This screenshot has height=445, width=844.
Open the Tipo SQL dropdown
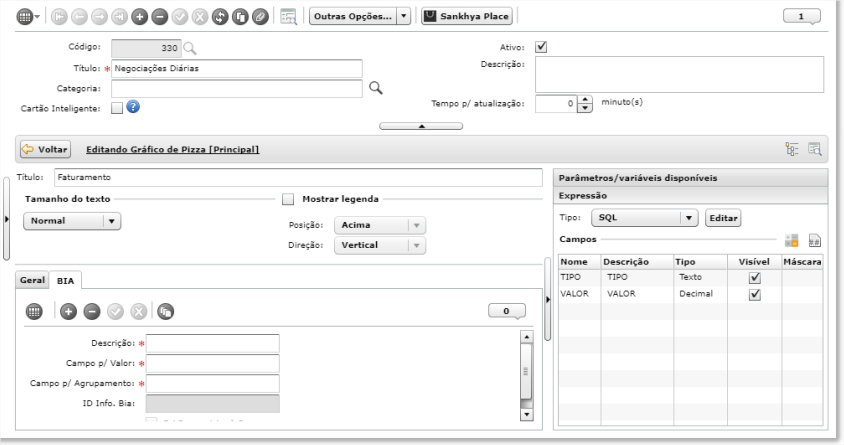[x=645, y=217]
